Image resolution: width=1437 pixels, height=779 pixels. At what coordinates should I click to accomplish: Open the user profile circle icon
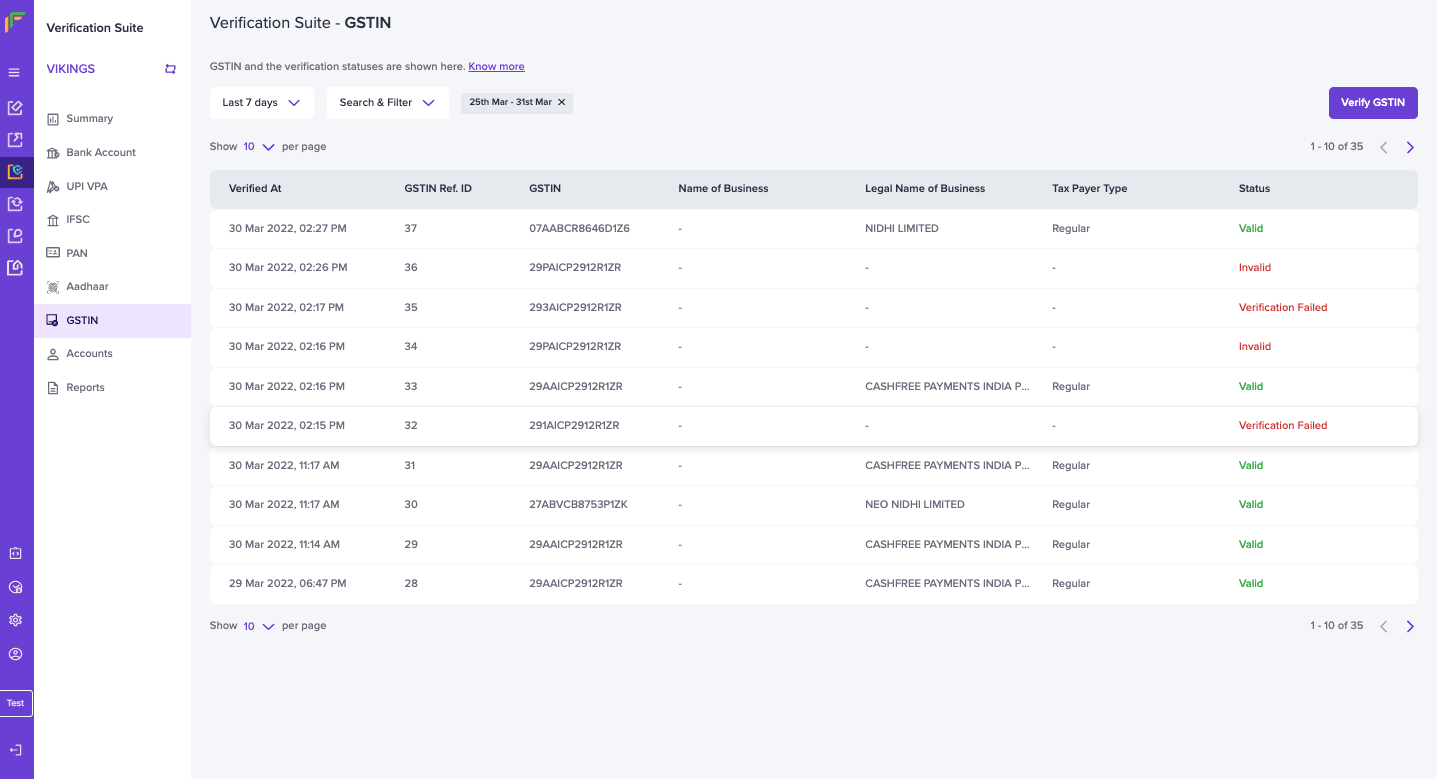coord(15,654)
